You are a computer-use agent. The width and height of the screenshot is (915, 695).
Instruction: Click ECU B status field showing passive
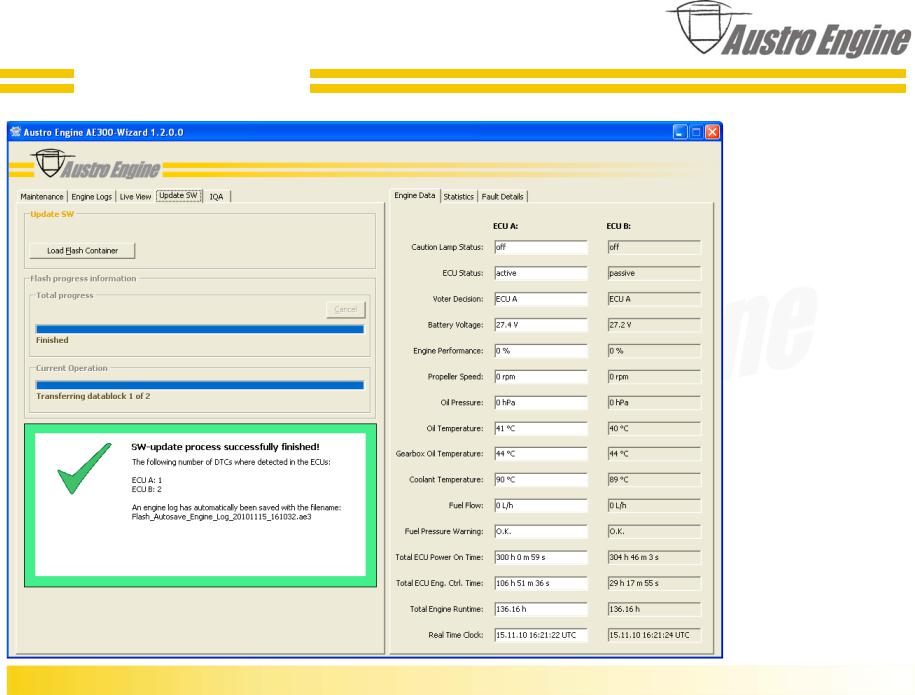pos(654,273)
